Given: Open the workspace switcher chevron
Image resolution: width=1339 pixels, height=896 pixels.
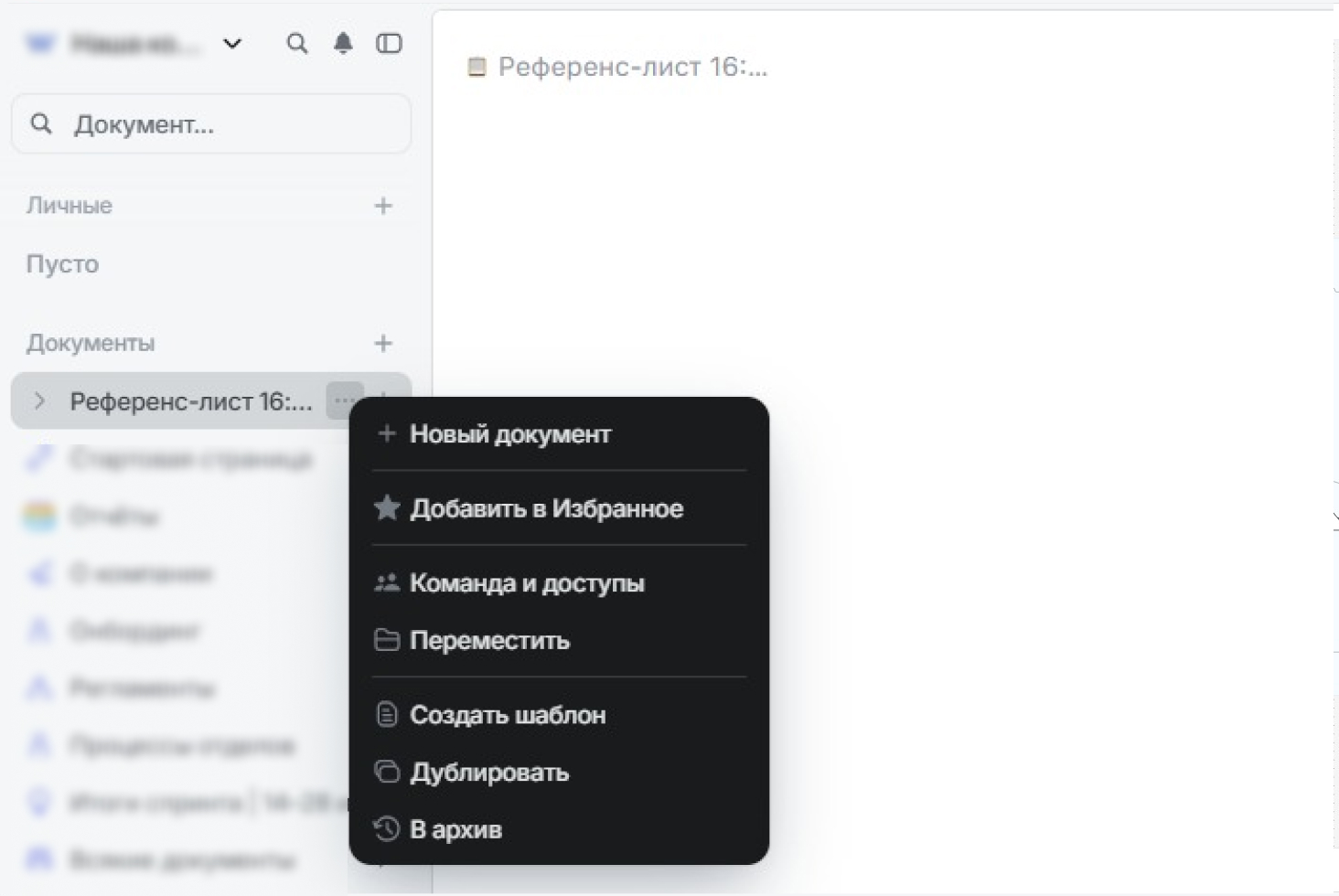Looking at the screenshot, I should tap(232, 44).
